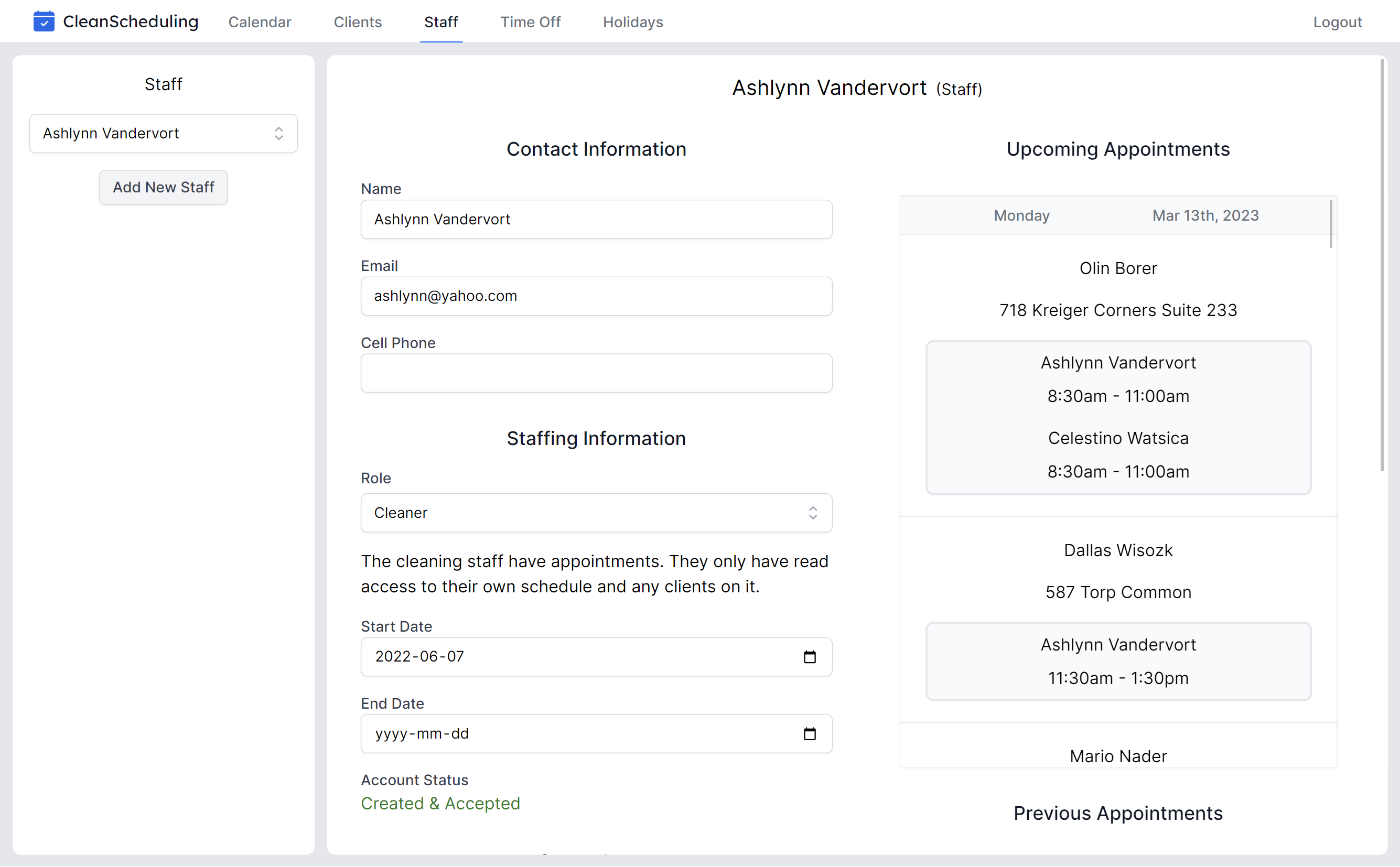The image size is (1400, 867).
Task: Click the Upcoming Appointments list scrollbar
Action: 1331,224
